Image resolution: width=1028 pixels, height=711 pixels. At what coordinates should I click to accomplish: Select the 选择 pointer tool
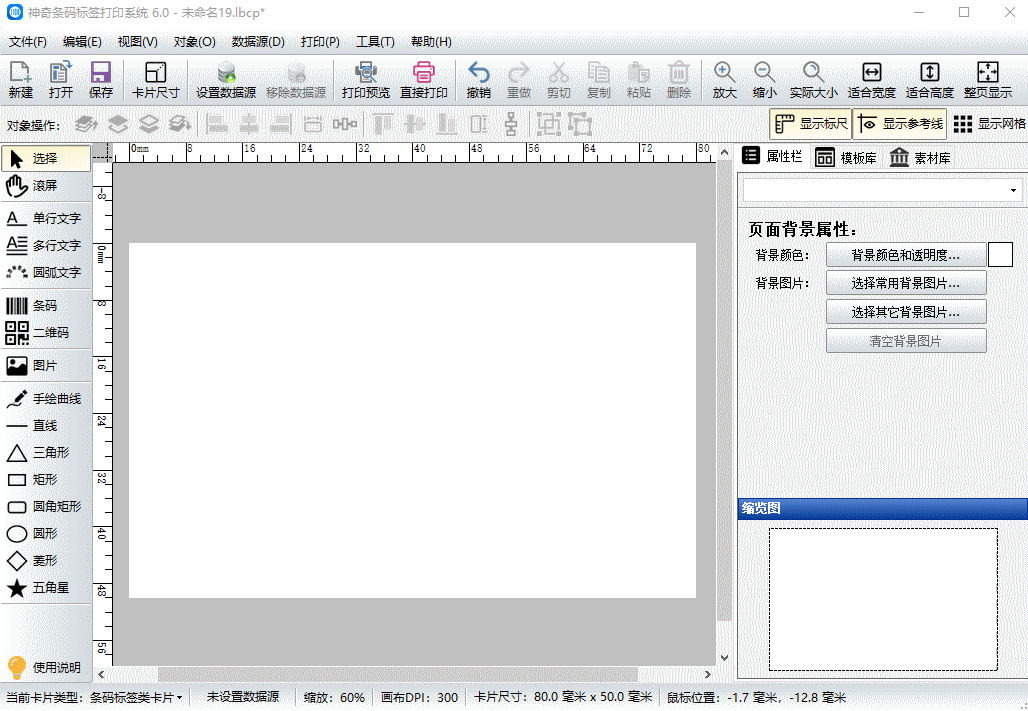coord(46,159)
